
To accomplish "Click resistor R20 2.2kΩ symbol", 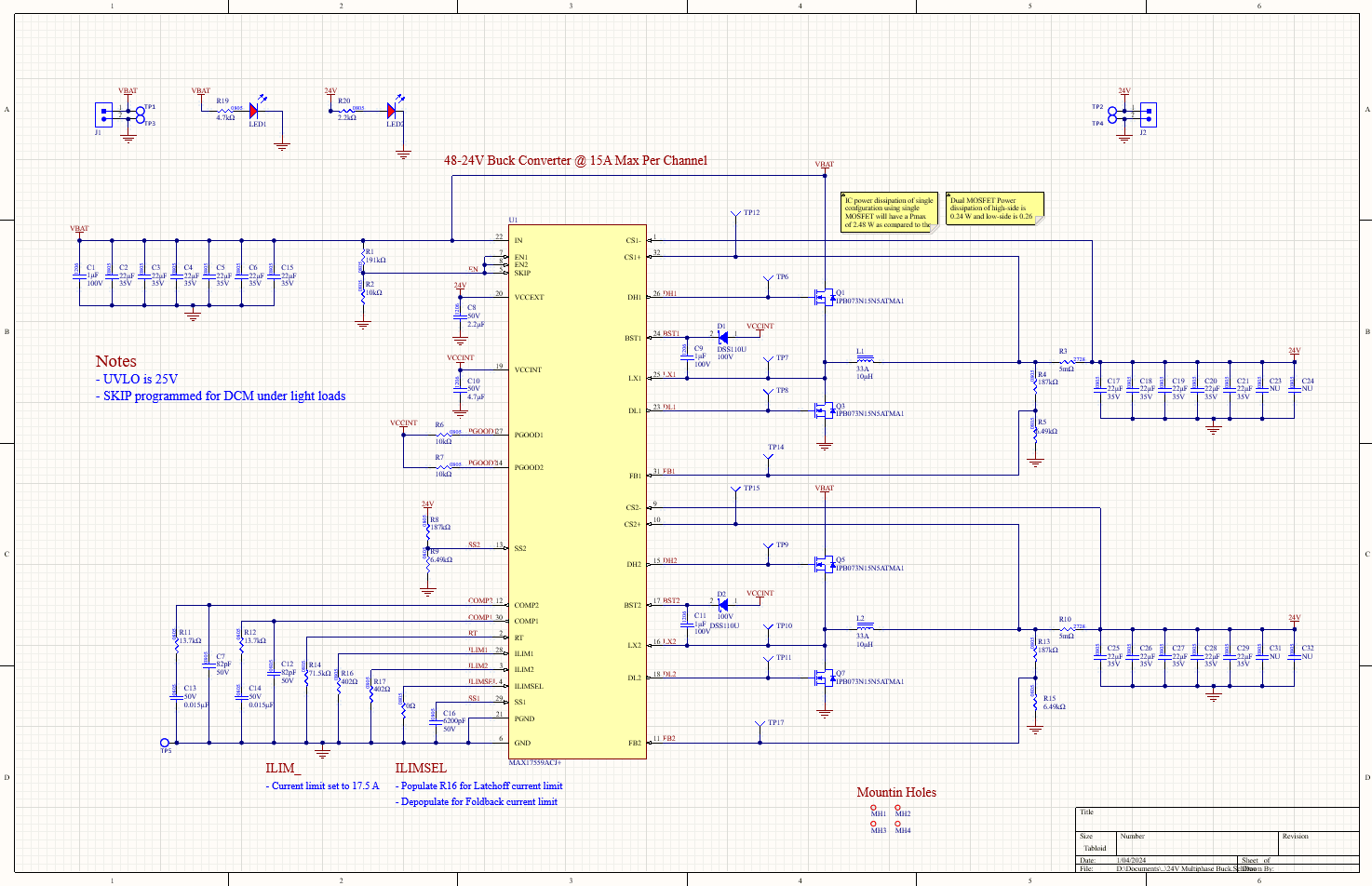I will 346,111.
